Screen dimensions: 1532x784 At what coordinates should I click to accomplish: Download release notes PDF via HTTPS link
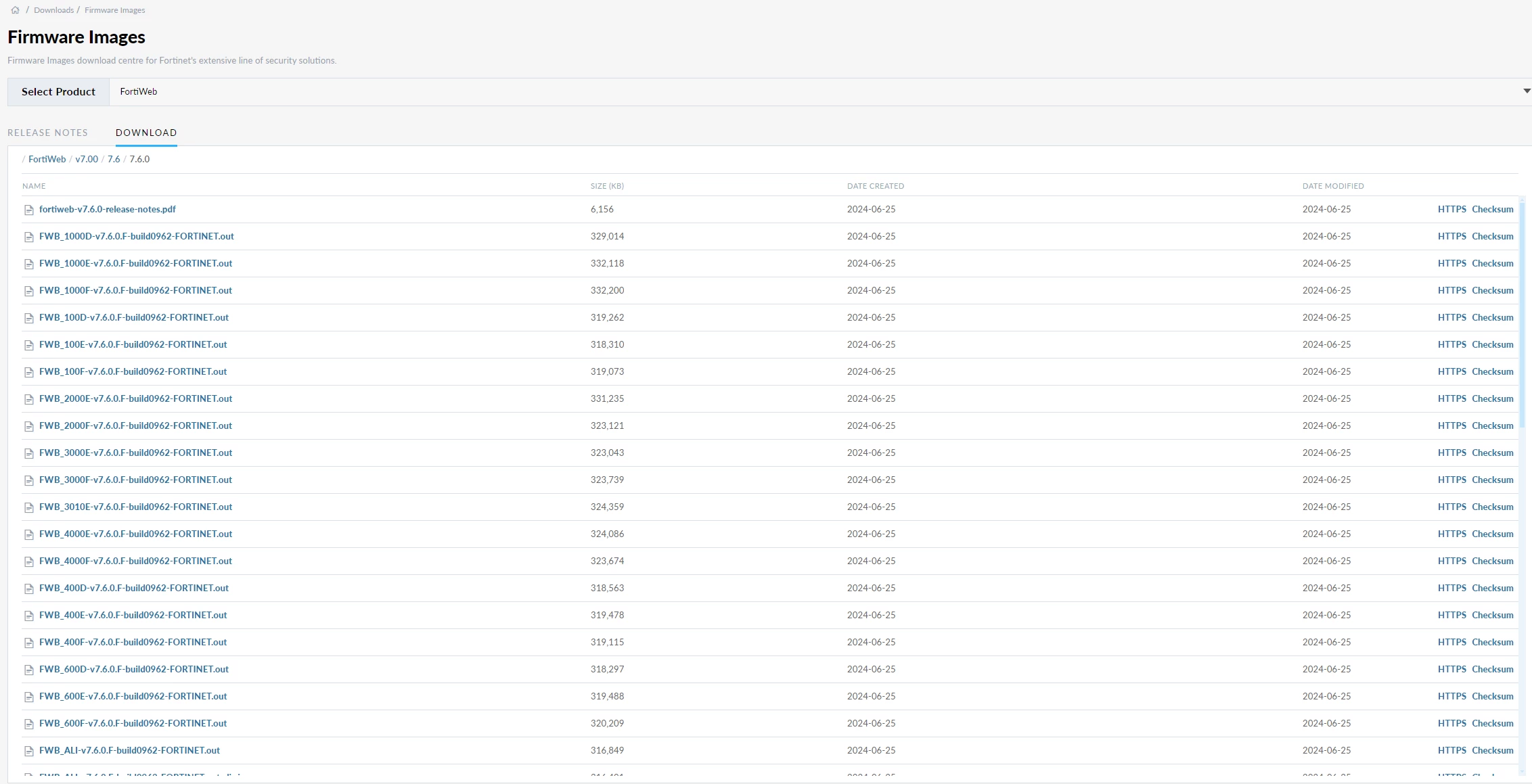[x=1452, y=209]
